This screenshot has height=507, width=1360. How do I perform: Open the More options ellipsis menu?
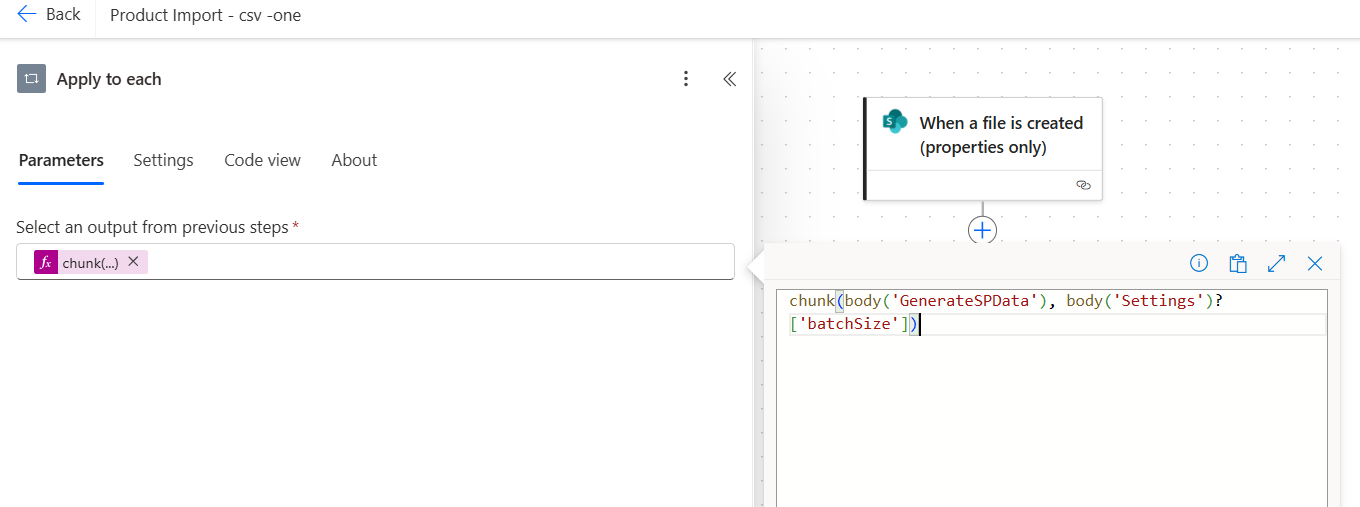tap(686, 79)
